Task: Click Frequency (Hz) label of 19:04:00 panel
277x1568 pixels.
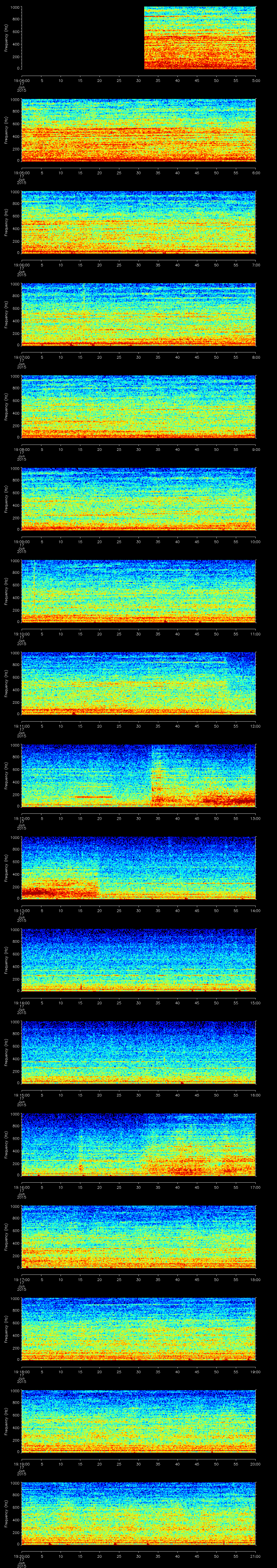Action: click(x=6, y=38)
